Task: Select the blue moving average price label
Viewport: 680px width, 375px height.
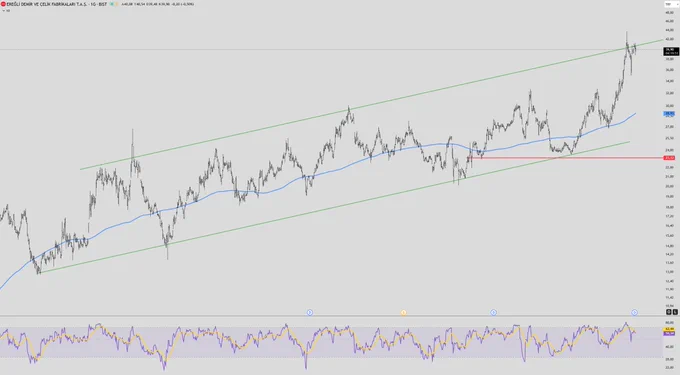Action: pyautogui.click(x=669, y=114)
